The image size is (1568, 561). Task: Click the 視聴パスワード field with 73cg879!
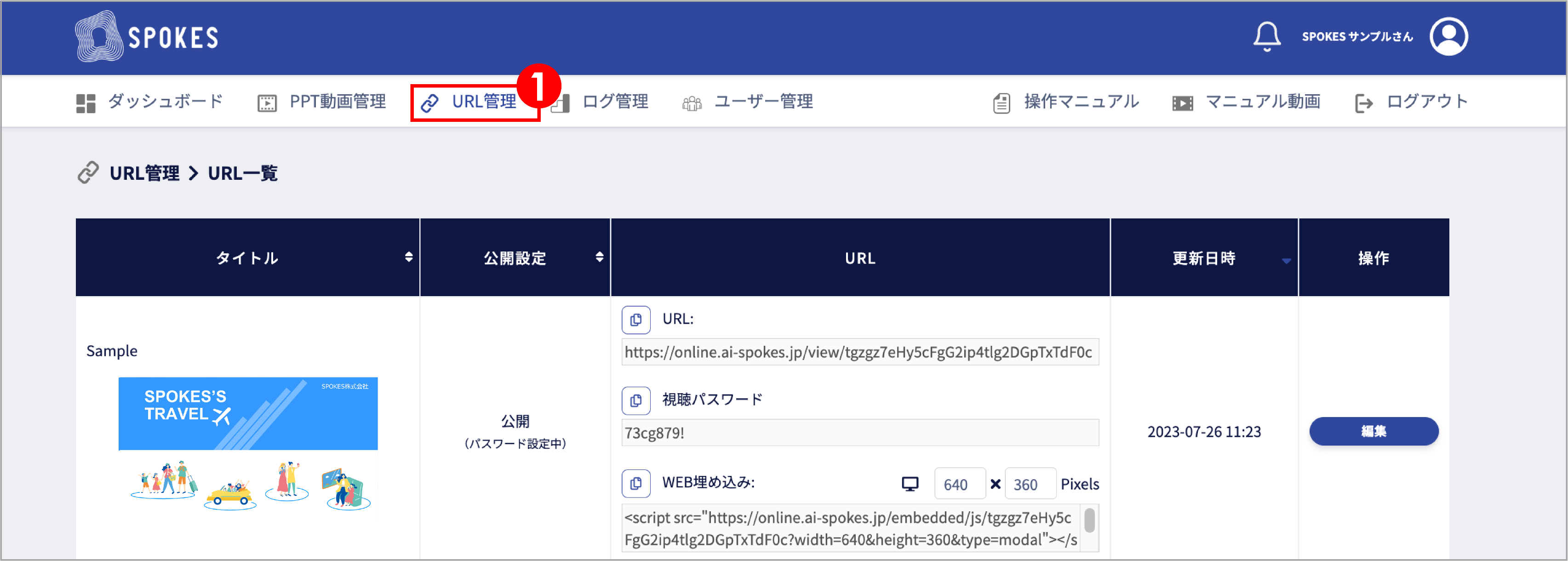coord(859,433)
